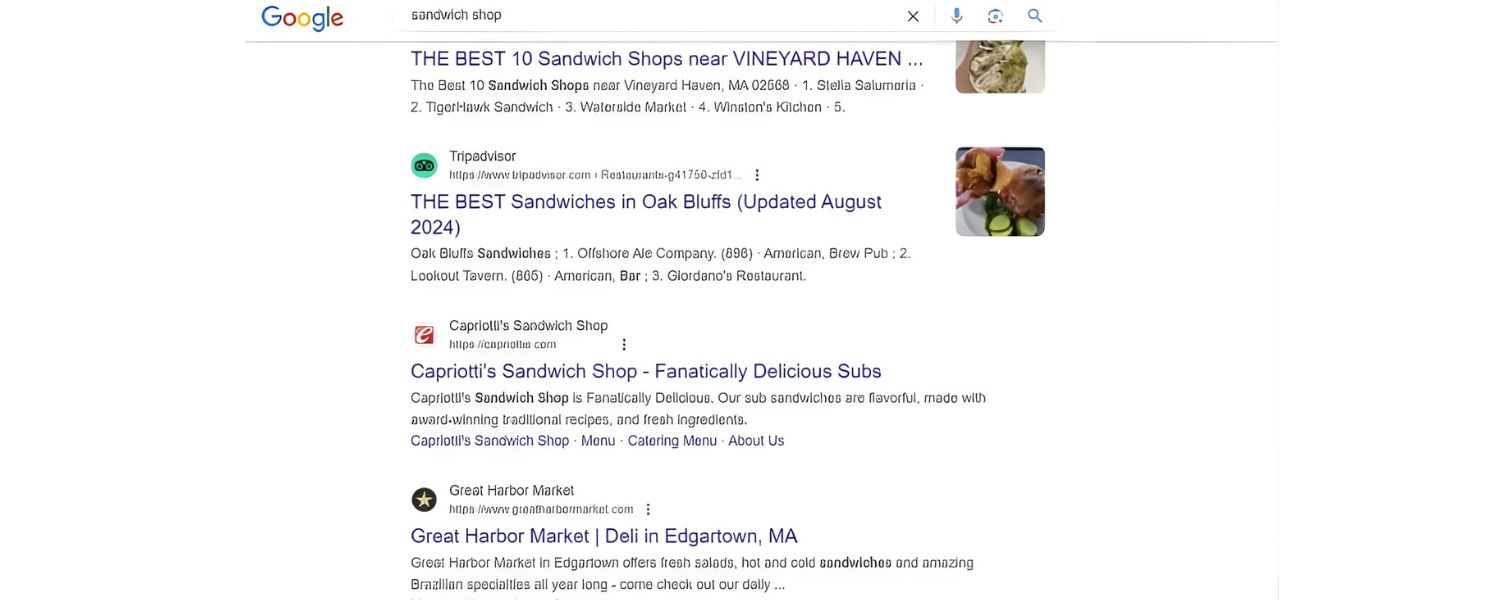Click the Tripadvisor owl favicon
Image resolution: width=1500 pixels, height=600 pixels.
click(424, 165)
